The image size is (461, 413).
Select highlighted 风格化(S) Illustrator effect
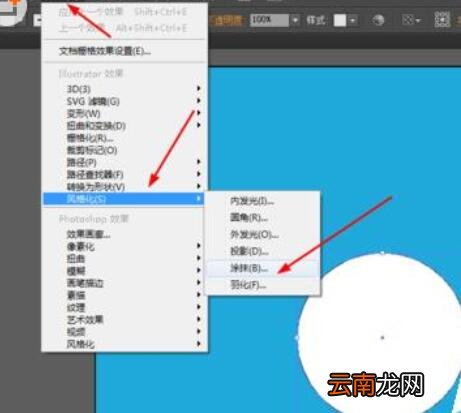[123, 199]
